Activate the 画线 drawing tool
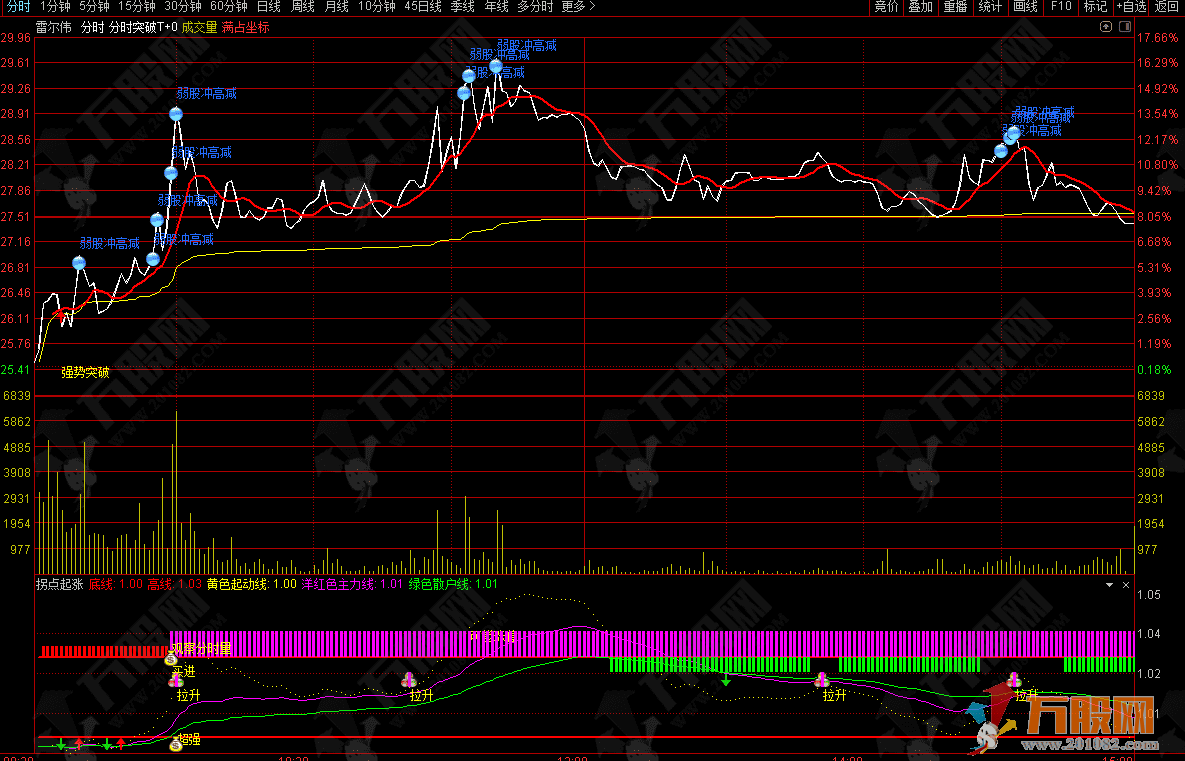This screenshot has width=1185, height=761. (1025, 7)
